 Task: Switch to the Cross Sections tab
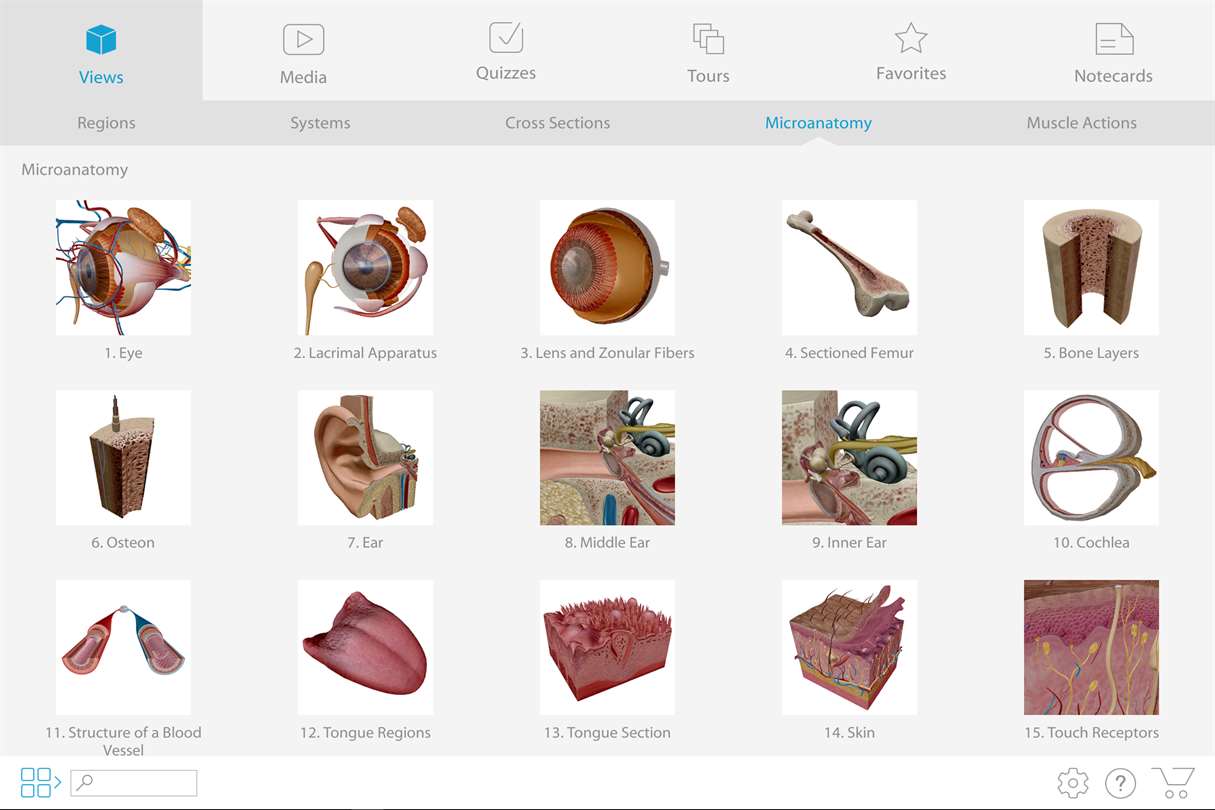[557, 123]
